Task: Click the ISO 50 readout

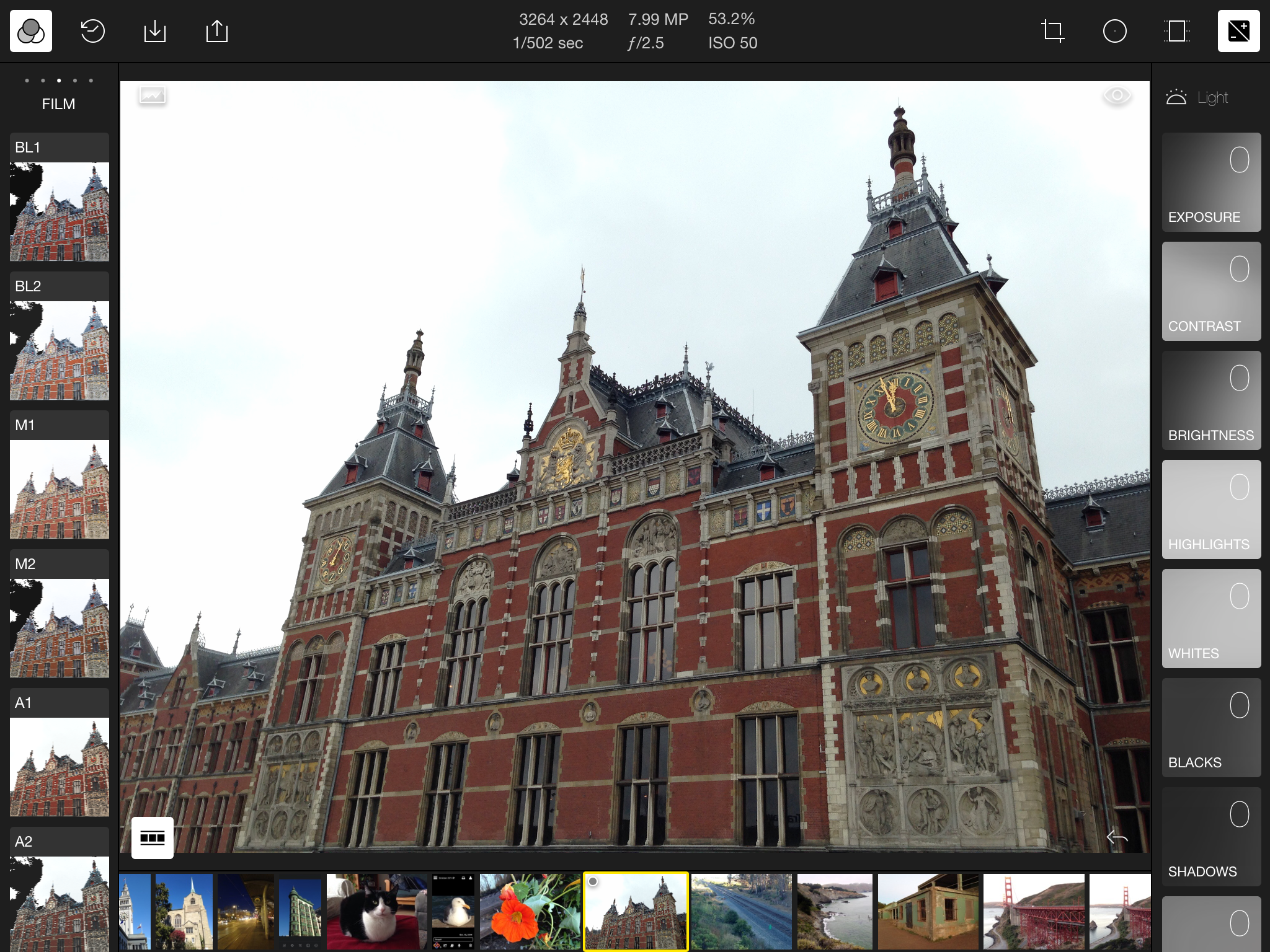Action: tap(733, 43)
